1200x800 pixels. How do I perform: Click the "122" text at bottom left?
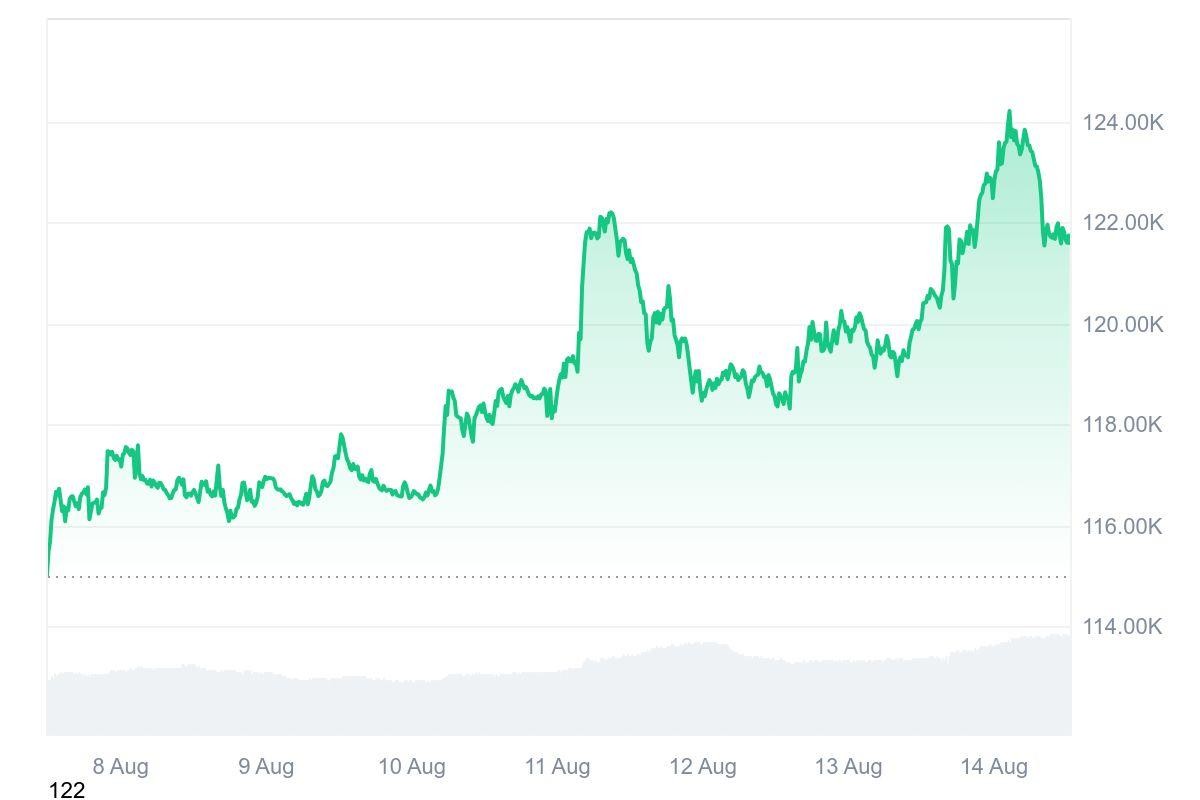[x=67, y=791]
